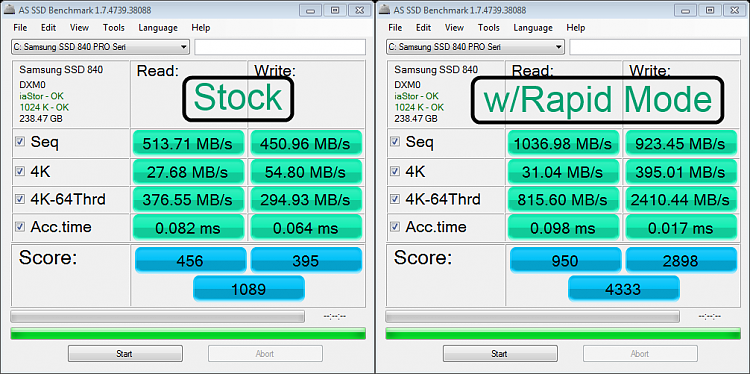
Task: Maximize the right AS SSD Benchmark window
Action: pyautogui.click(x=709, y=10)
